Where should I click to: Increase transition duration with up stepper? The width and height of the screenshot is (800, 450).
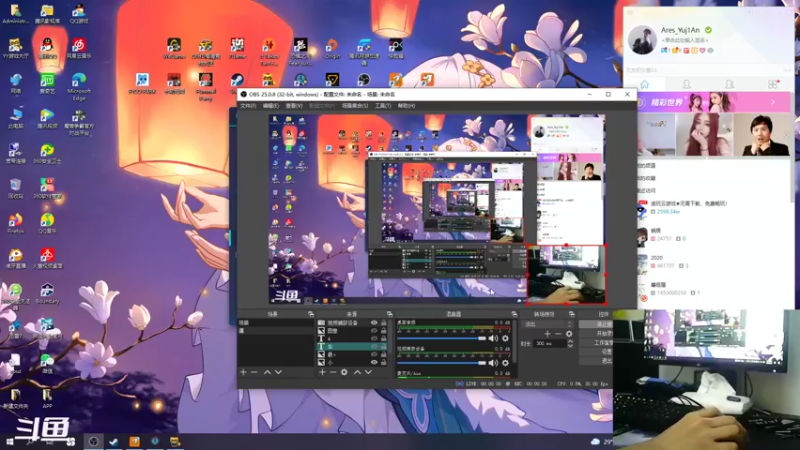[x=570, y=341]
